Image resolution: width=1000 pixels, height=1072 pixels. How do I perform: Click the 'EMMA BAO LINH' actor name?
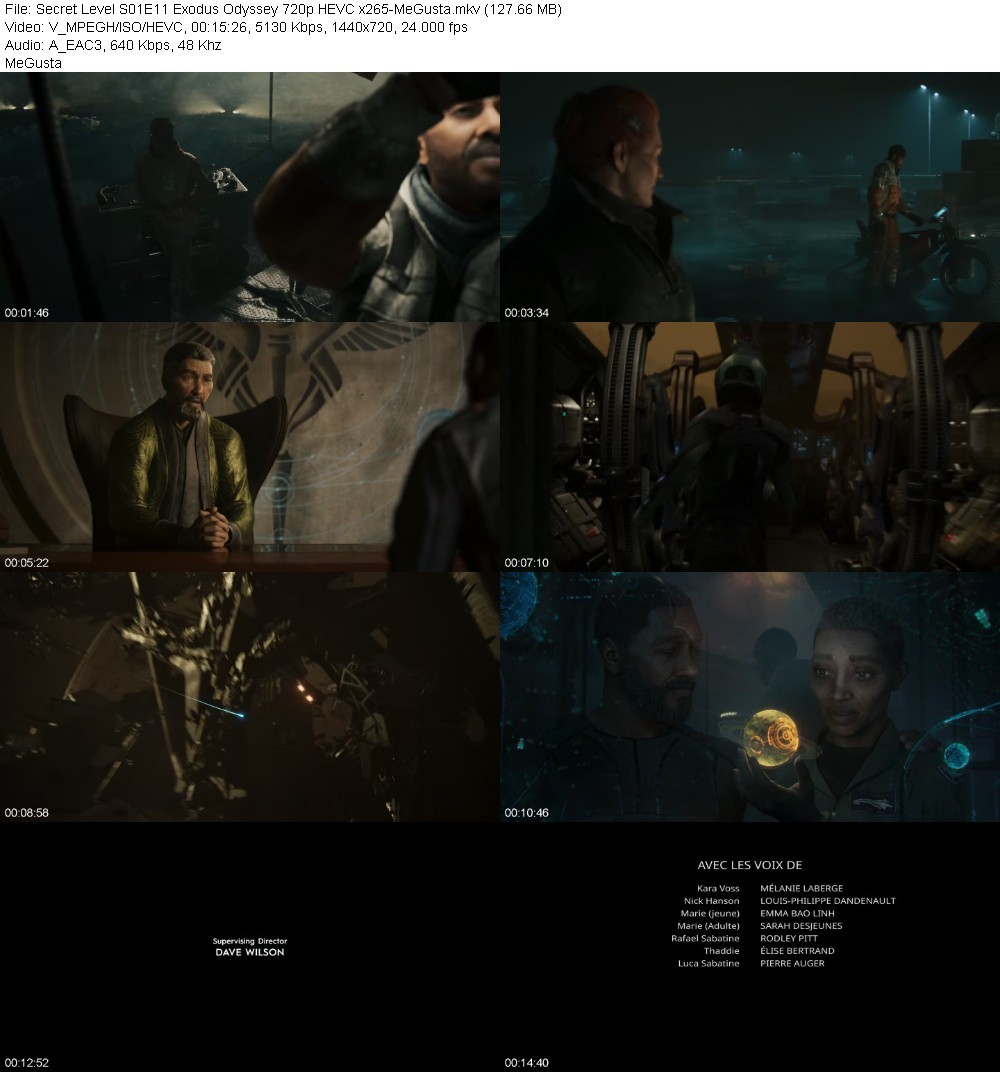click(797, 913)
